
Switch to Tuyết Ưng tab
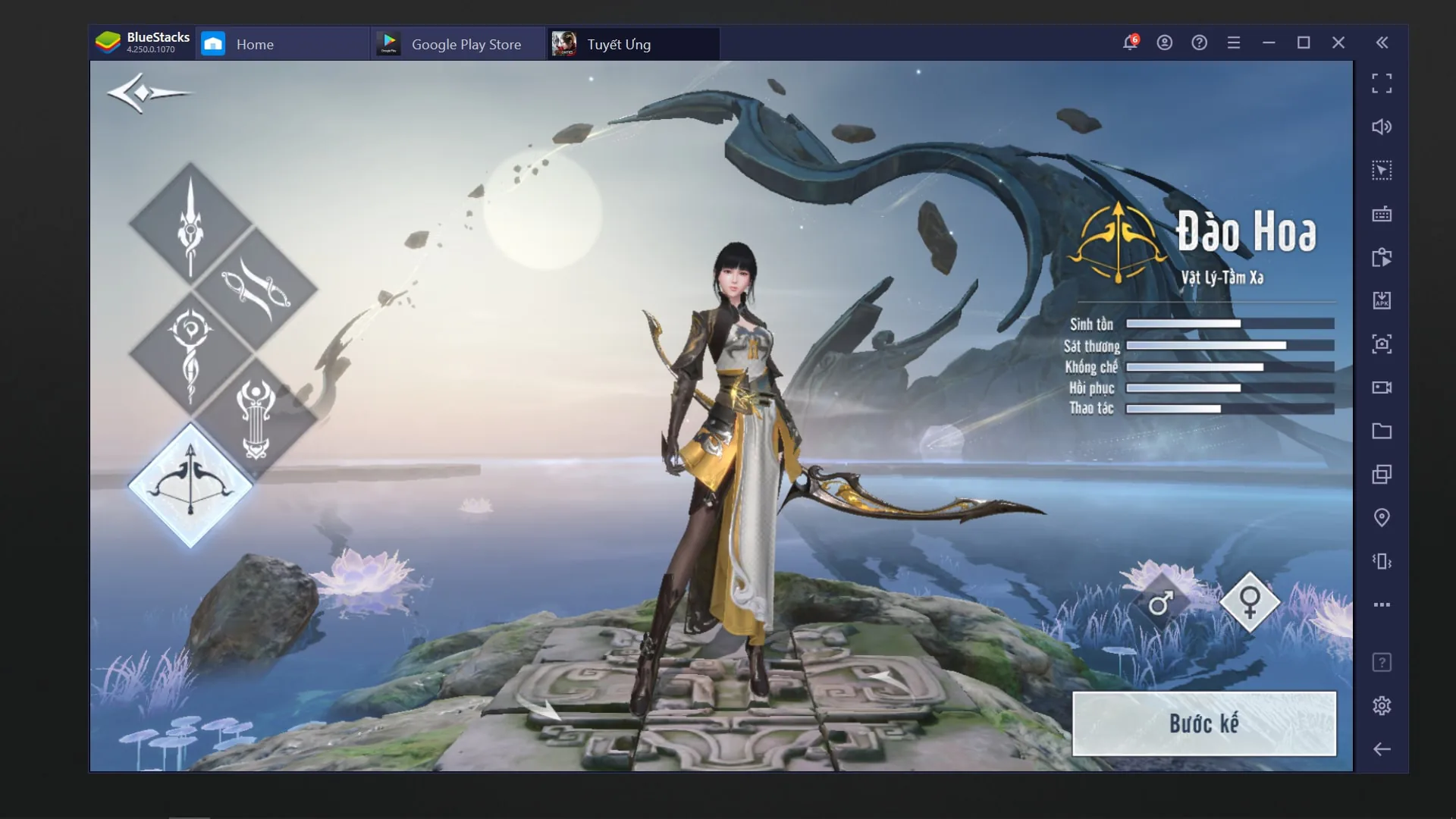pos(633,44)
